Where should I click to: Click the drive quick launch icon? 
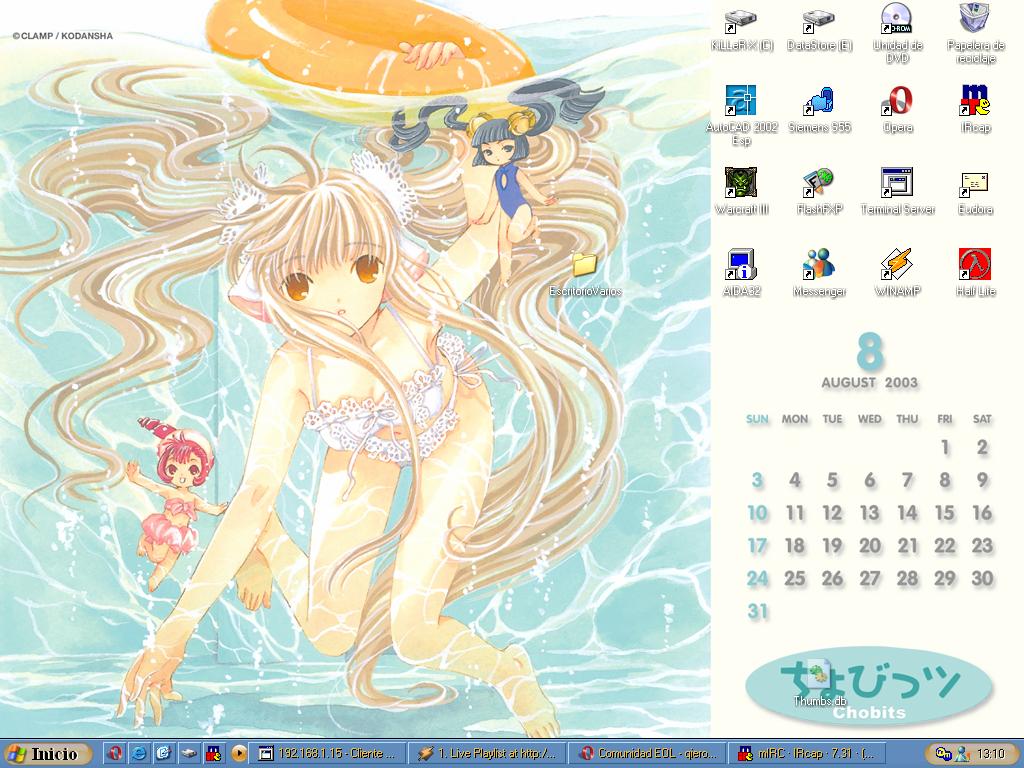click(x=188, y=754)
